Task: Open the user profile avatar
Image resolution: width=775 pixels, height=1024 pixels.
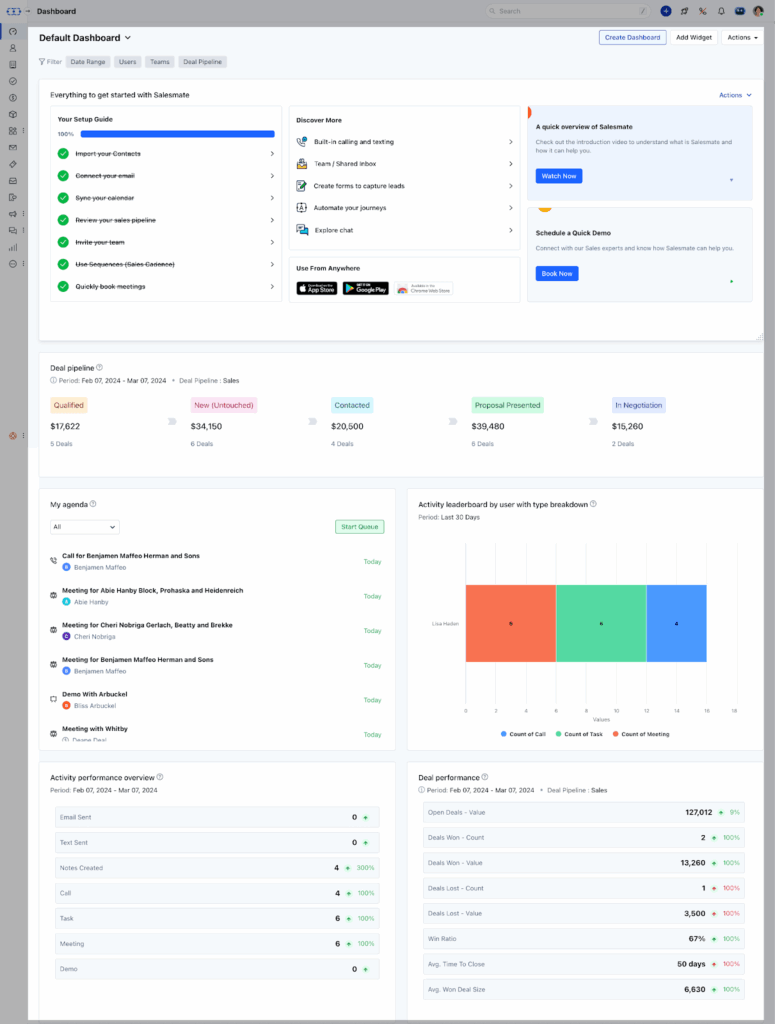Action: [x=758, y=11]
